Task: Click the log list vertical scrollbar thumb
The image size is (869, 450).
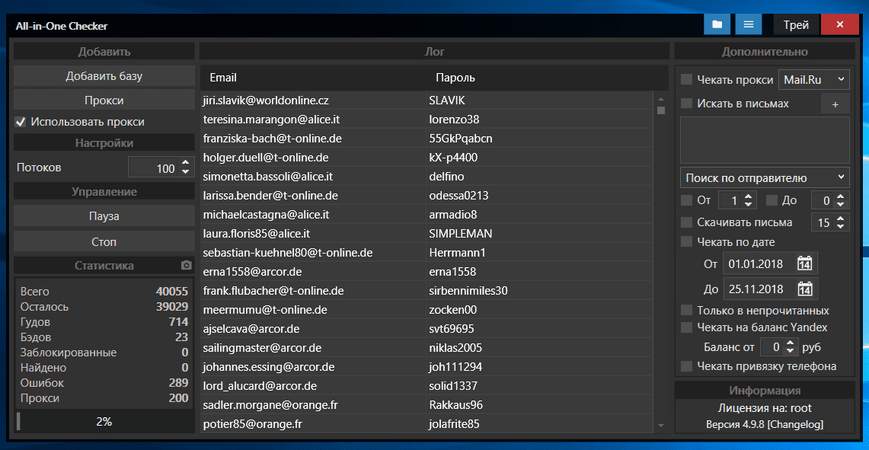Action: [661, 106]
